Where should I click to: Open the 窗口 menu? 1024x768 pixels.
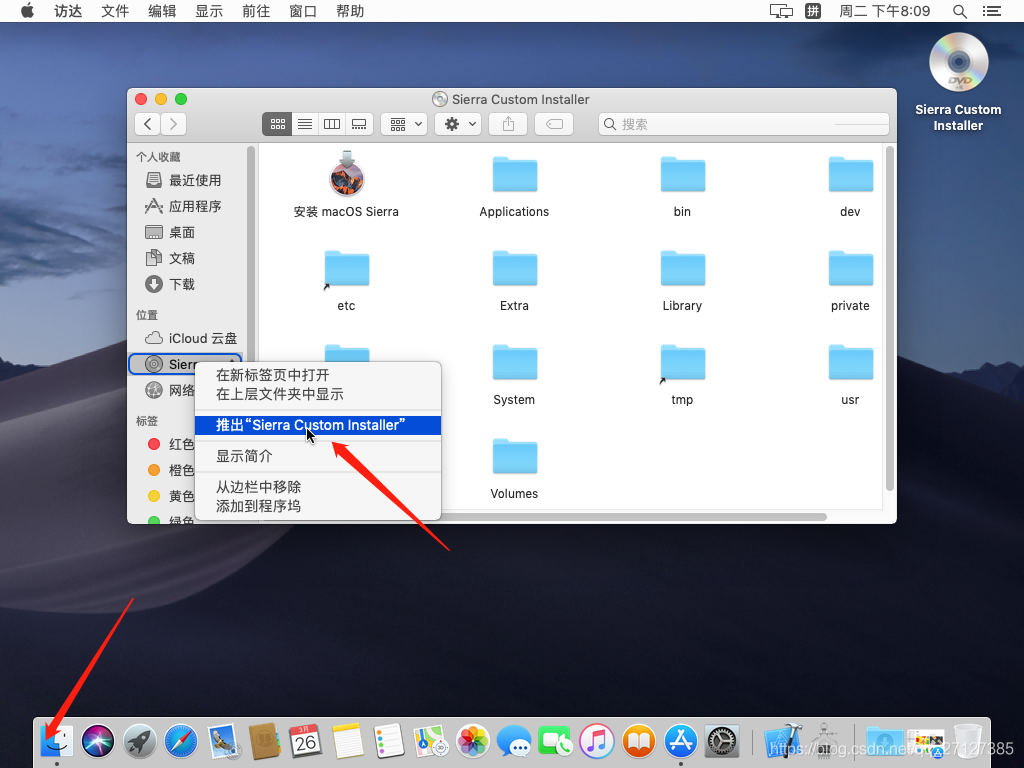[x=303, y=11]
